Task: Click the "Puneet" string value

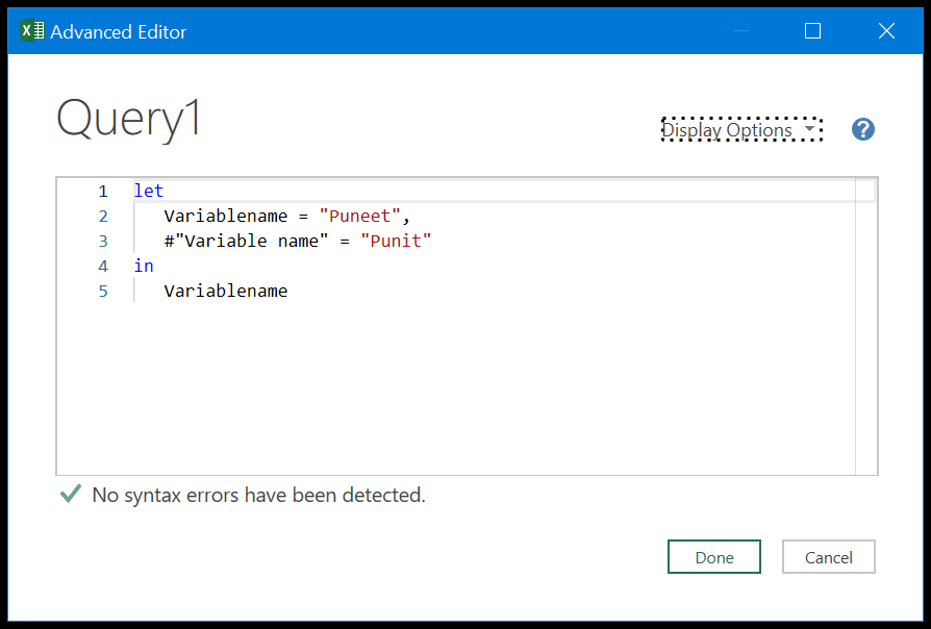Action: tap(360, 216)
